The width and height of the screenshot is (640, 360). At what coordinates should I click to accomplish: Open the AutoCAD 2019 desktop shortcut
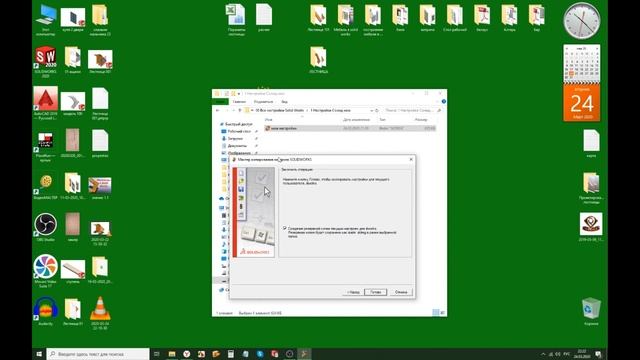[45, 103]
